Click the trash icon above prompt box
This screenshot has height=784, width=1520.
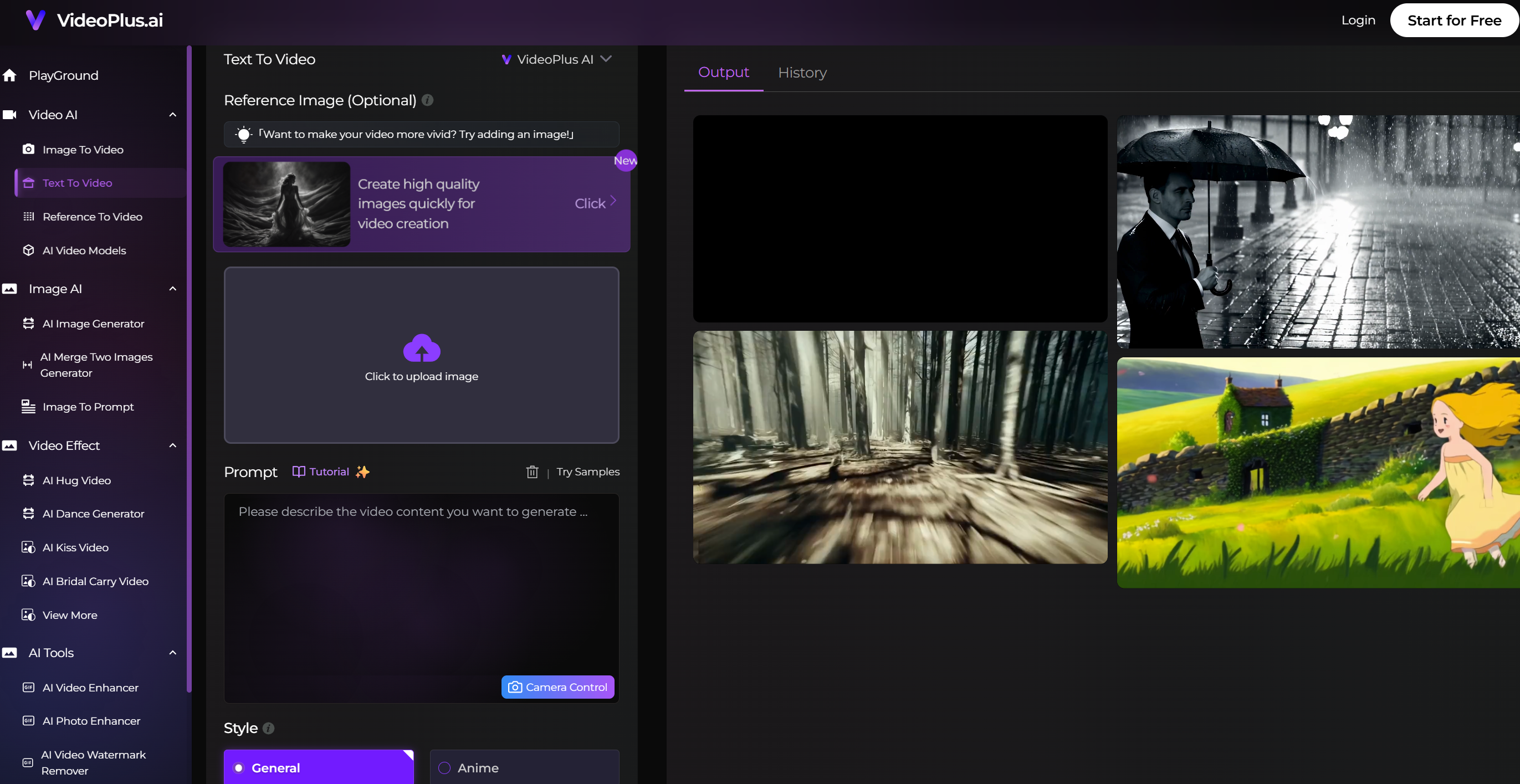(531, 472)
